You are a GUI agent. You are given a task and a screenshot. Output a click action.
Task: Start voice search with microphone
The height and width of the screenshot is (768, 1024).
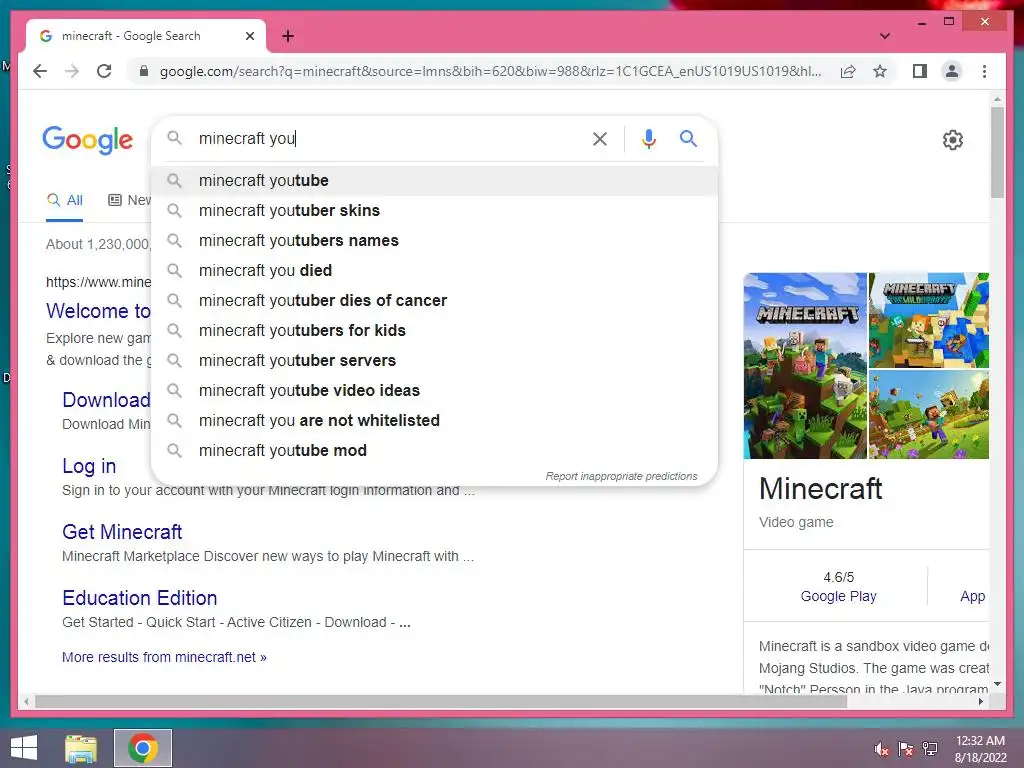[648, 138]
